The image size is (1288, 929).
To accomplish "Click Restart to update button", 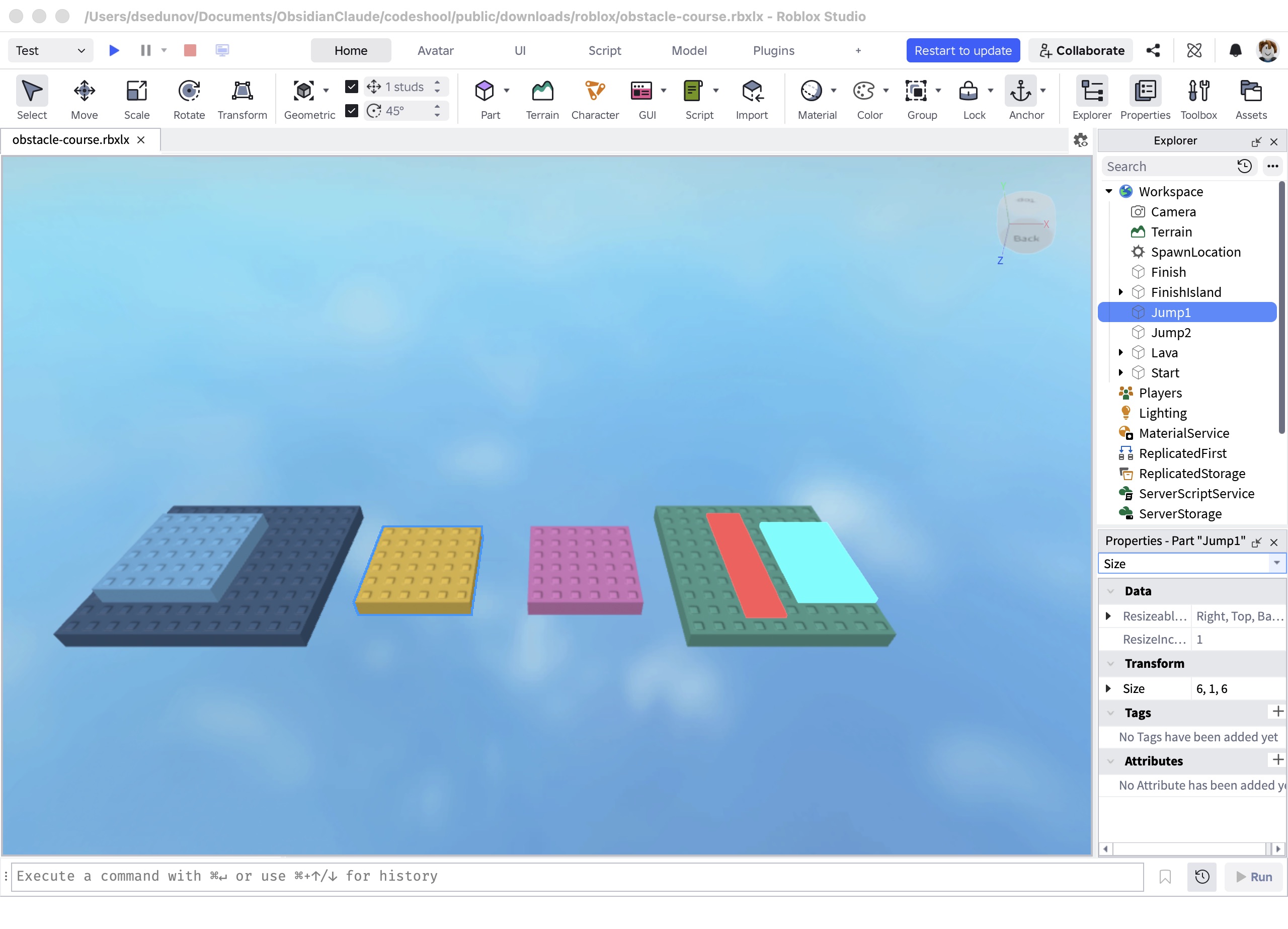I will [962, 50].
